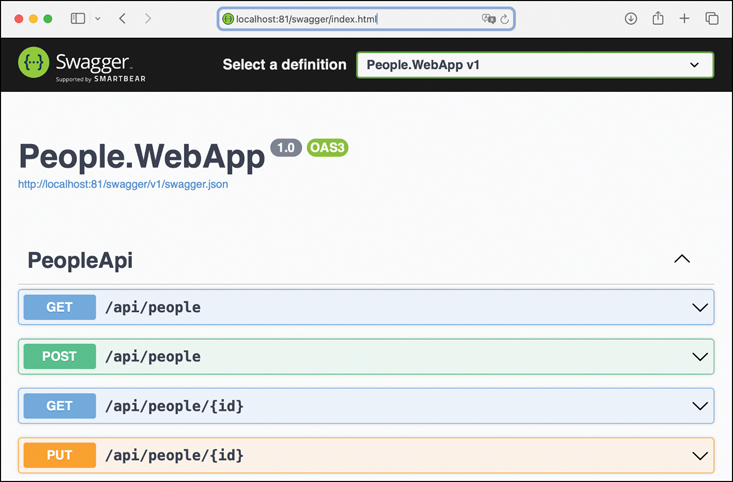The width and height of the screenshot is (733, 482).
Task: Click the Safari sidebar toggle icon
Action: pos(78,19)
